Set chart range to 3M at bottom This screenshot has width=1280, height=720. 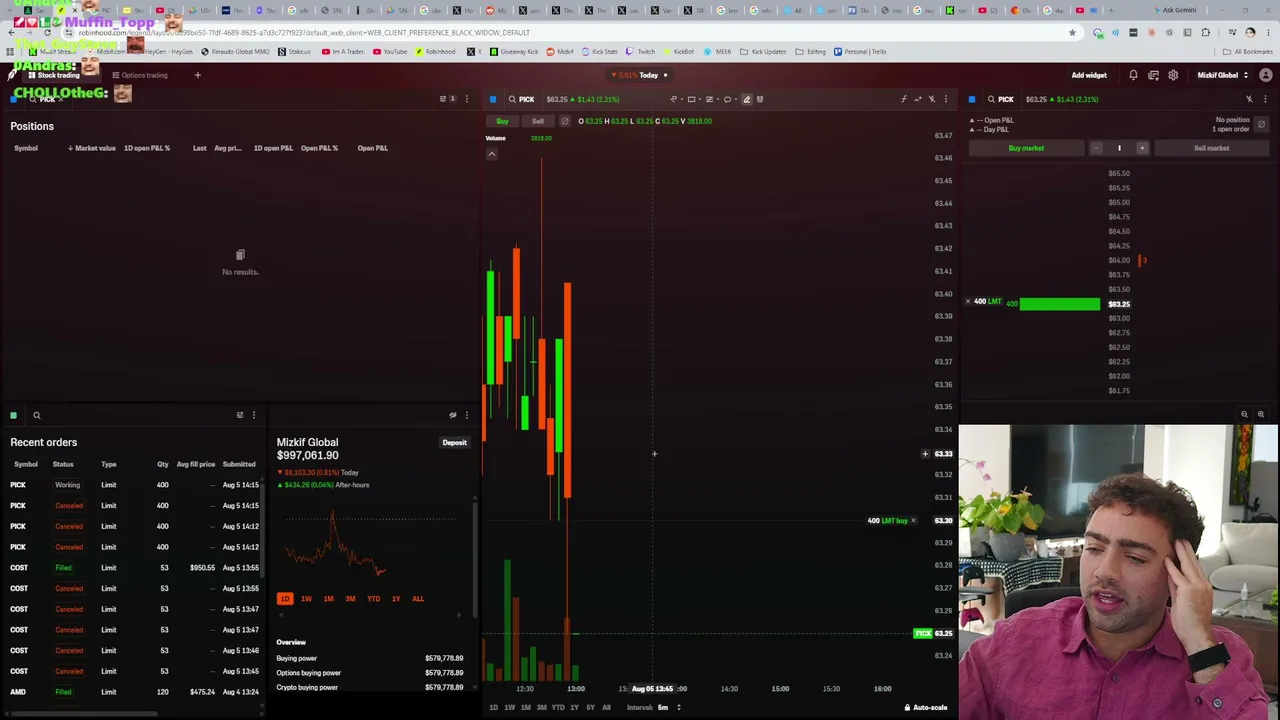click(541, 707)
